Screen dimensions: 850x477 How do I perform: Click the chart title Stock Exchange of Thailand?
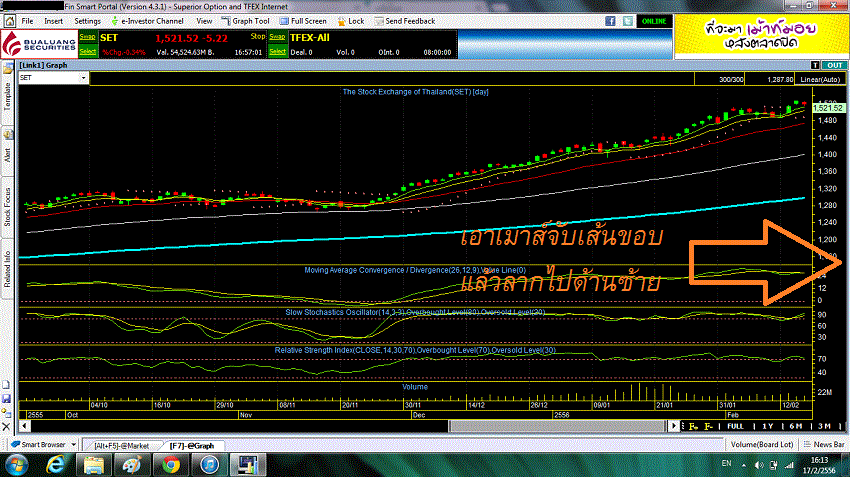pyautogui.click(x=415, y=92)
